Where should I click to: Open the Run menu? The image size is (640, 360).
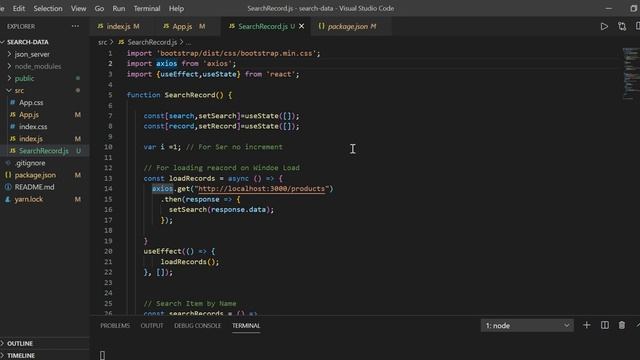tap(119, 9)
